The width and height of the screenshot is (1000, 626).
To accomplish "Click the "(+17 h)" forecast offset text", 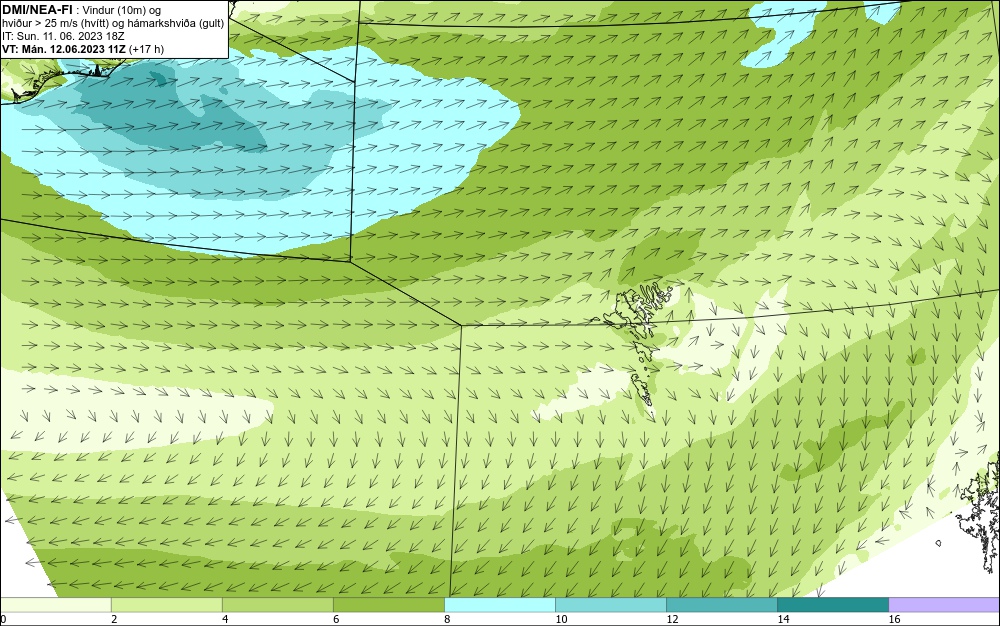I will pos(146,49).
